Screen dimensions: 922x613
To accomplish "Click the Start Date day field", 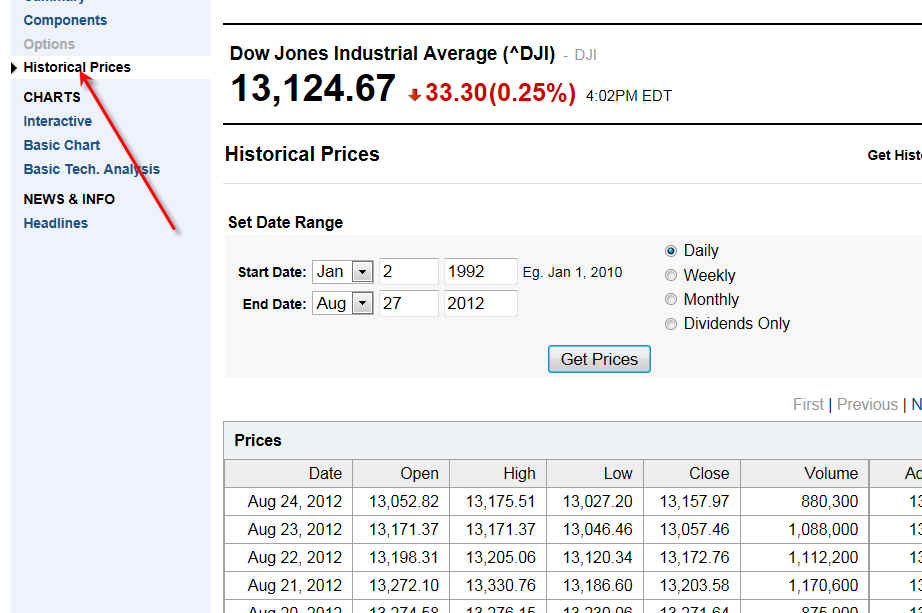I will coord(408,272).
